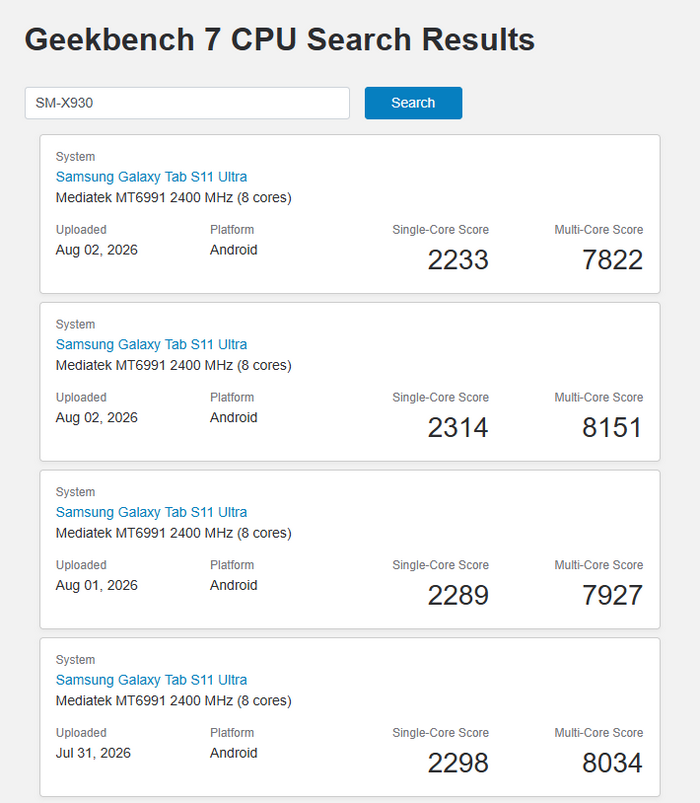Click the Android platform text in last result

coord(234,753)
